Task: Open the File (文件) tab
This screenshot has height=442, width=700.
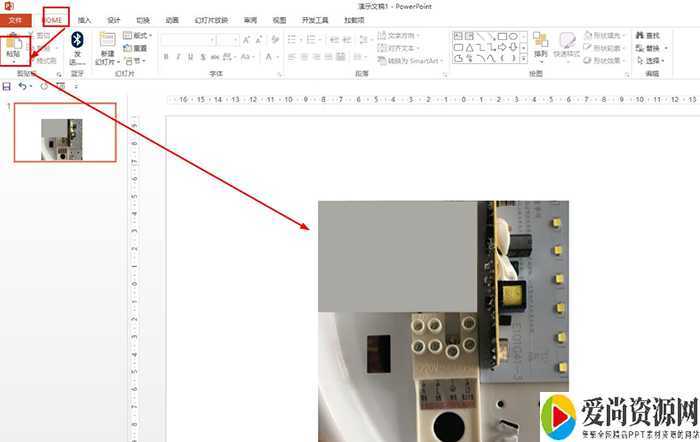Action: [x=16, y=20]
